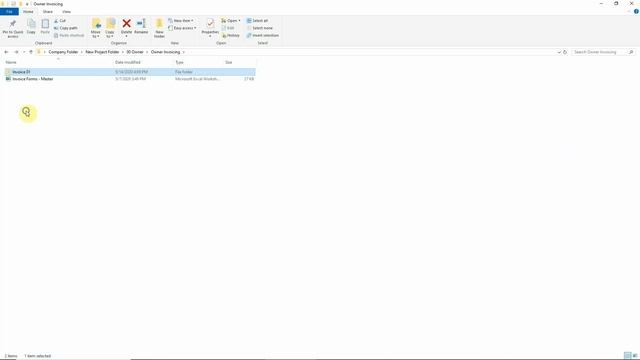Image resolution: width=640 pixels, height=360 pixels.
Task: Switch to the Share tab
Action: pyautogui.click(x=48, y=12)
